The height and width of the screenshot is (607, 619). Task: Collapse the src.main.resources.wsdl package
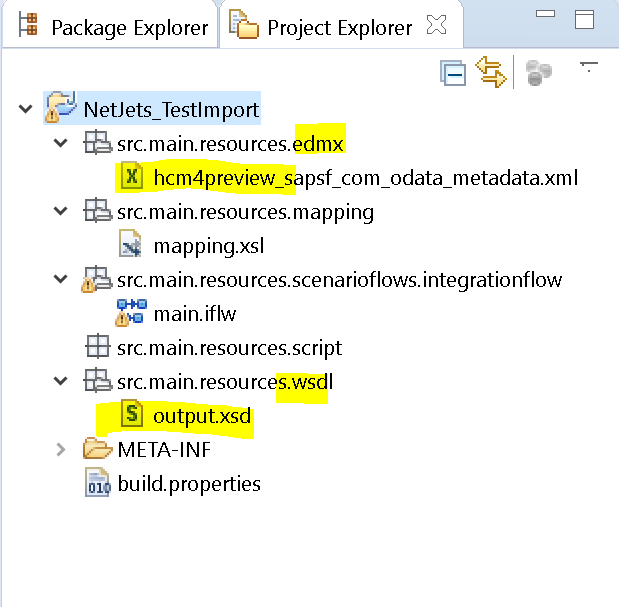coord(60,381)
